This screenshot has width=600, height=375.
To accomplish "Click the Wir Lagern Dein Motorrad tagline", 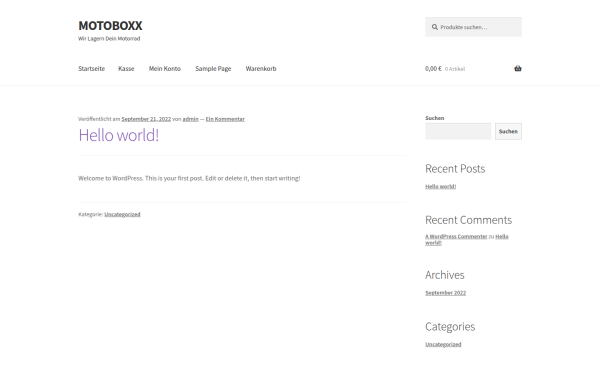I will [109, 39].
